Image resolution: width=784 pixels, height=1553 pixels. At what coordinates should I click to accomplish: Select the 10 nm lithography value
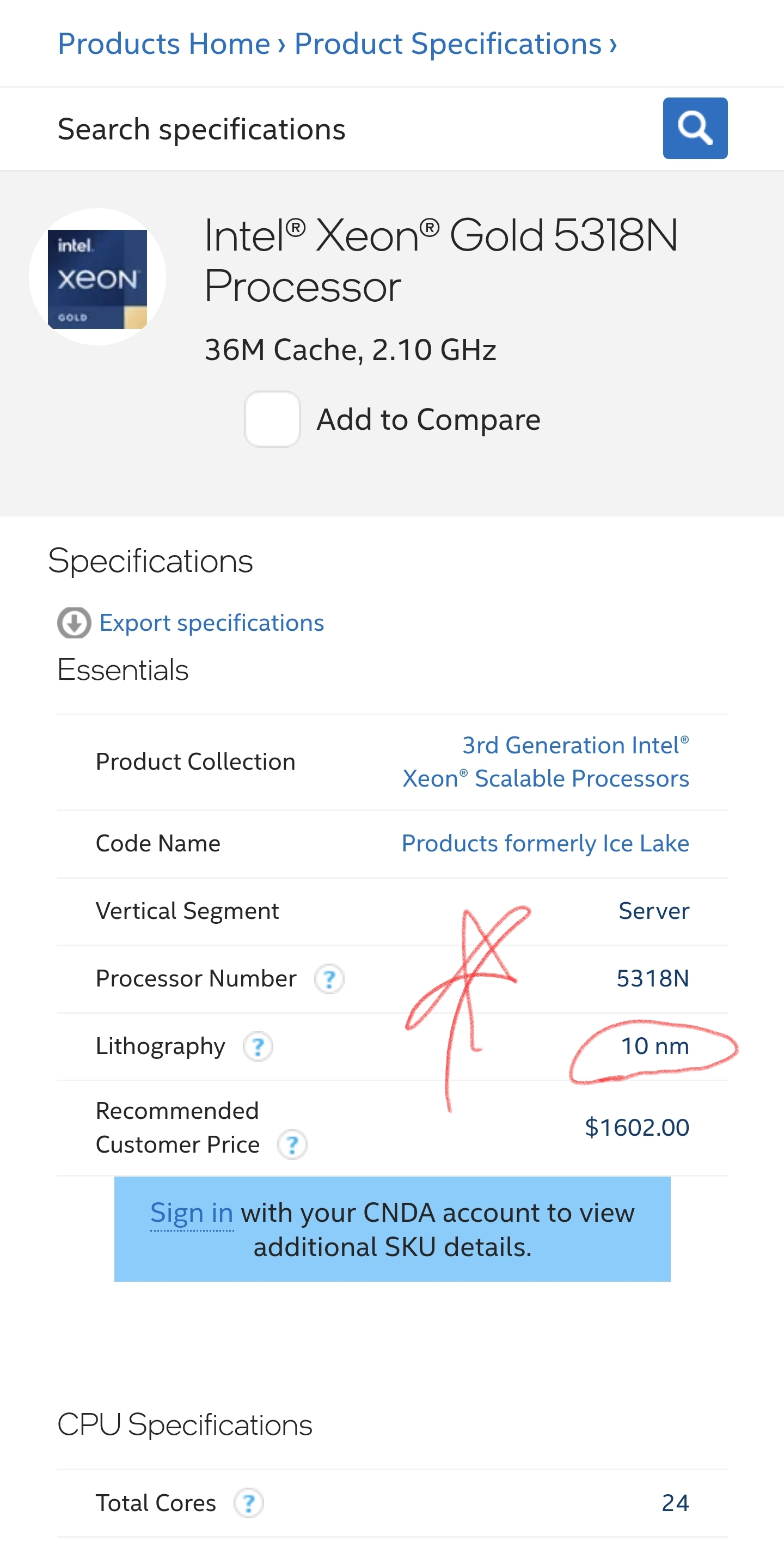[655, 1046]
